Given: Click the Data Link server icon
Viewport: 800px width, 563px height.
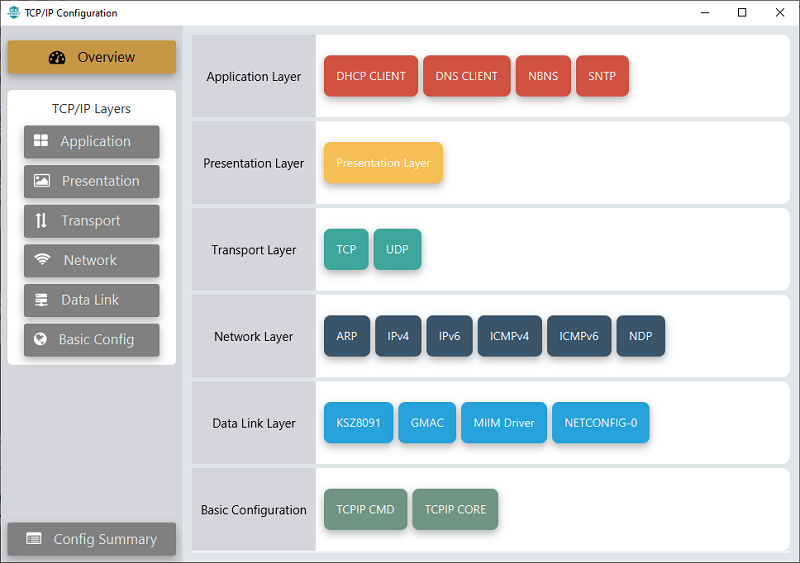Looking at the screenshot, I should (41, 300).
